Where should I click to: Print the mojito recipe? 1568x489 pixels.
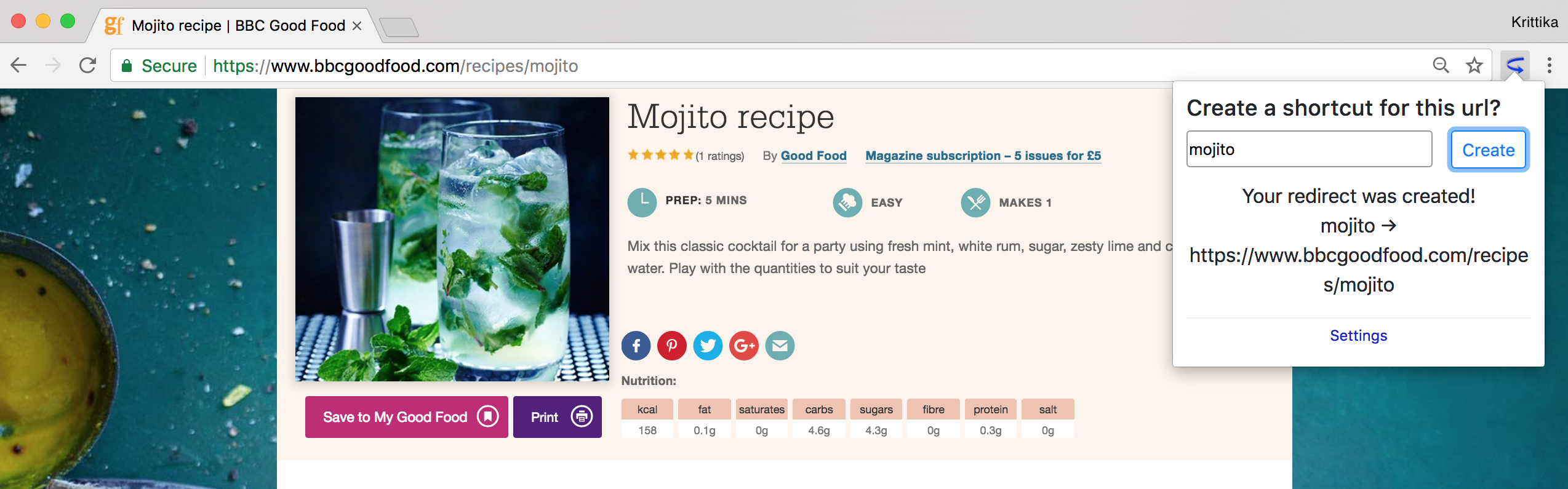[x=557, y=417]
